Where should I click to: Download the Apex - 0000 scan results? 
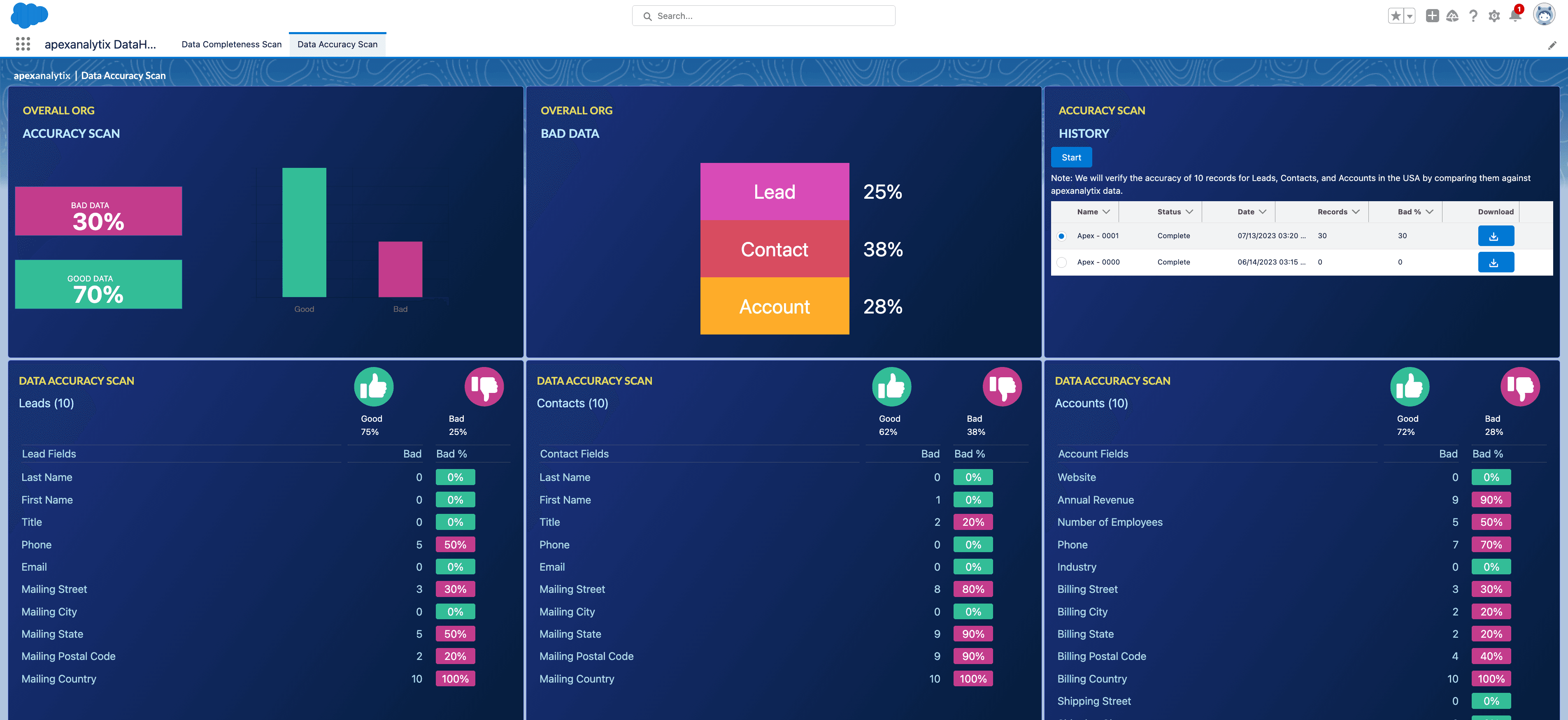(1496, 262)
